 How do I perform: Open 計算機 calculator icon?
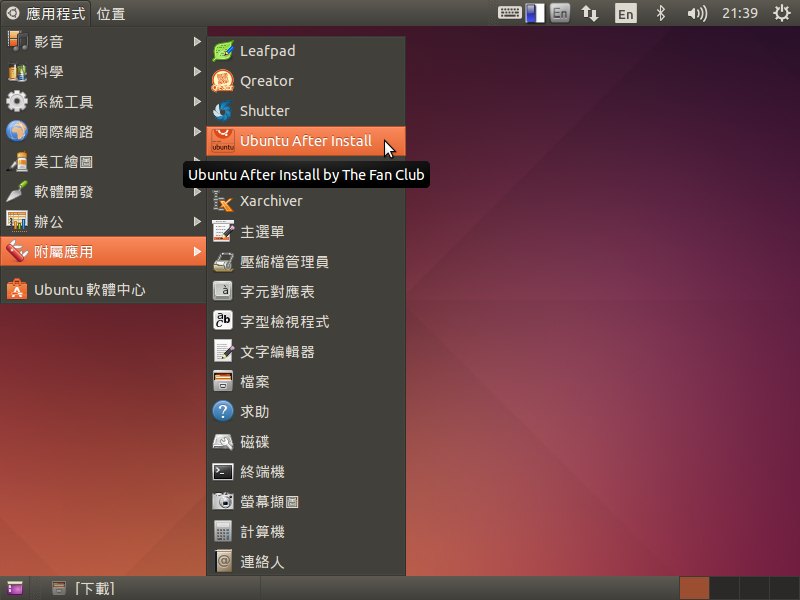[223, 532]
